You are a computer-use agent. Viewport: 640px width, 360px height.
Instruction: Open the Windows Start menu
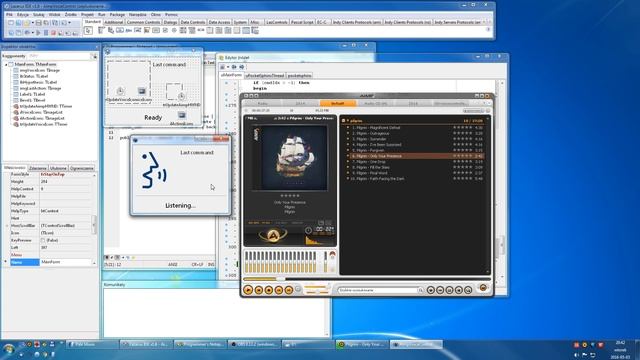[x=9, y=349]
